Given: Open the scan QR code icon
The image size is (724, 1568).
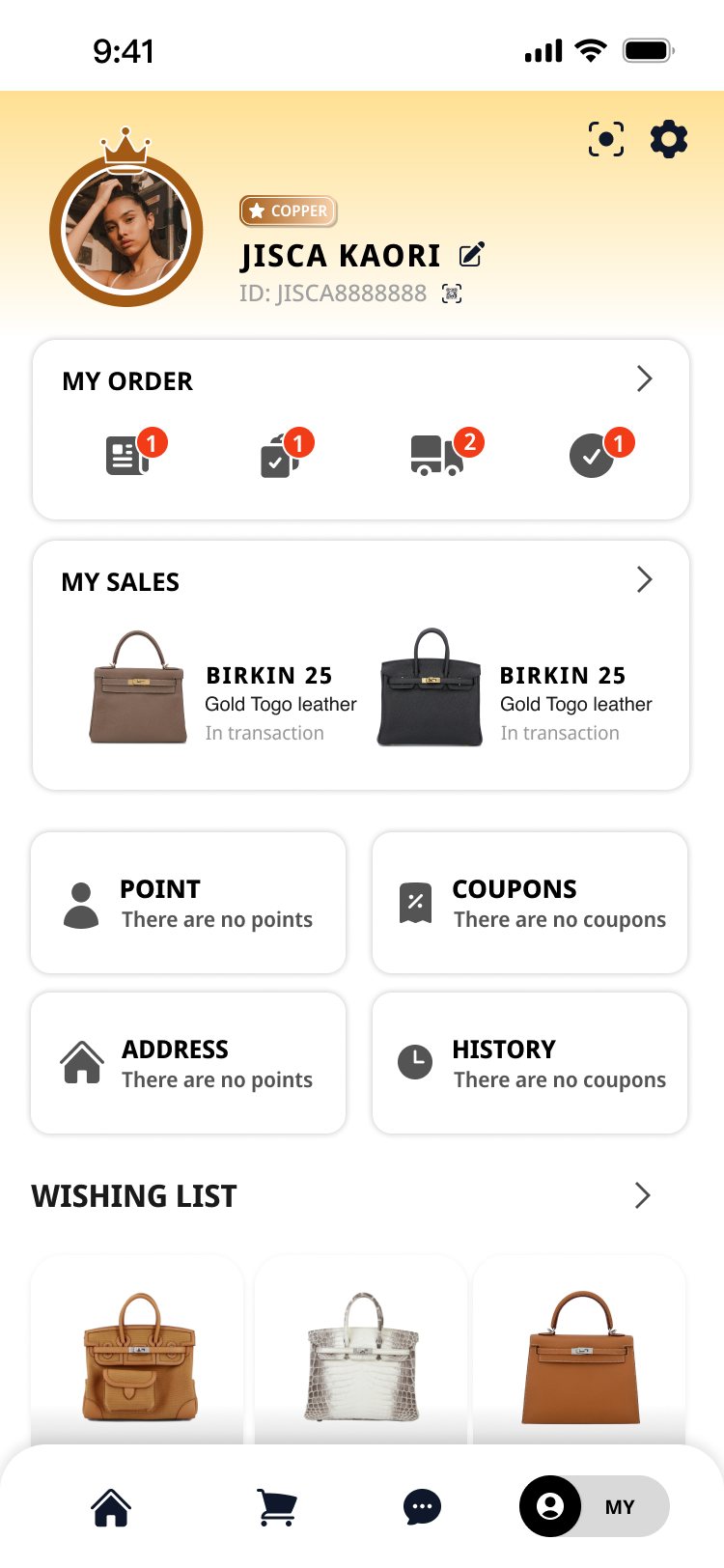Looking at the screenshot, I should 606,140.
